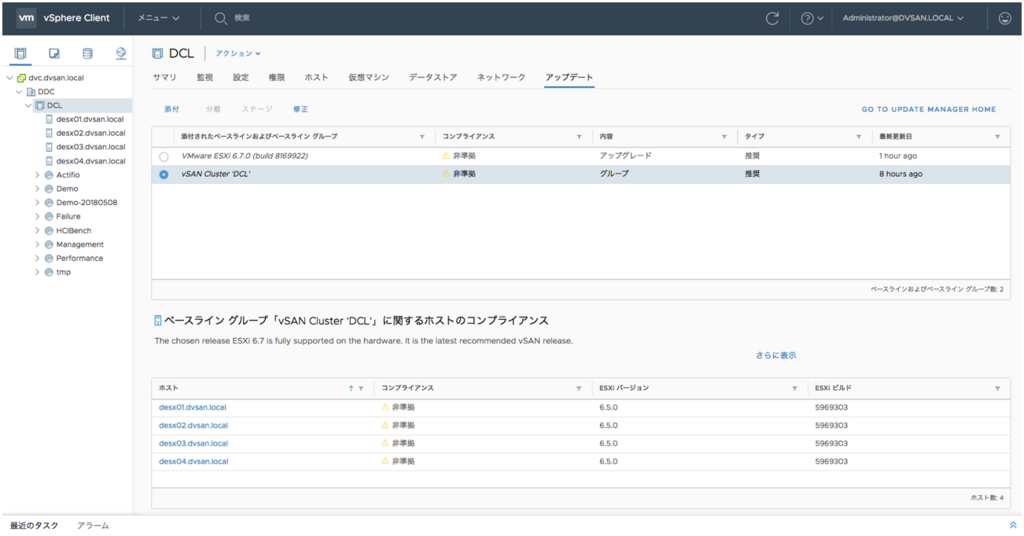Open GO TO UPDATE MANAGER HOME link
This screenshot has height=536, width=1024.
(929, 109)
